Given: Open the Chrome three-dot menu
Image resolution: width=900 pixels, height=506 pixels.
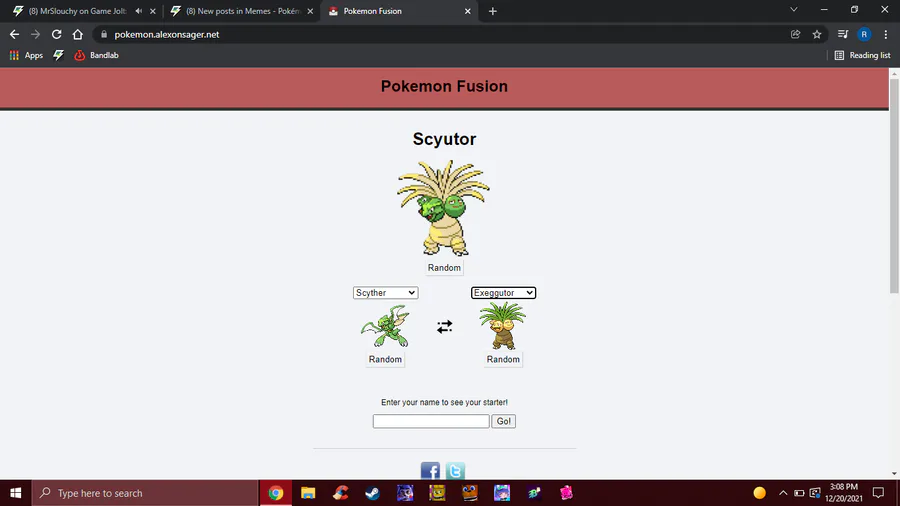Looking at the screenshot, I should (886, 34).
